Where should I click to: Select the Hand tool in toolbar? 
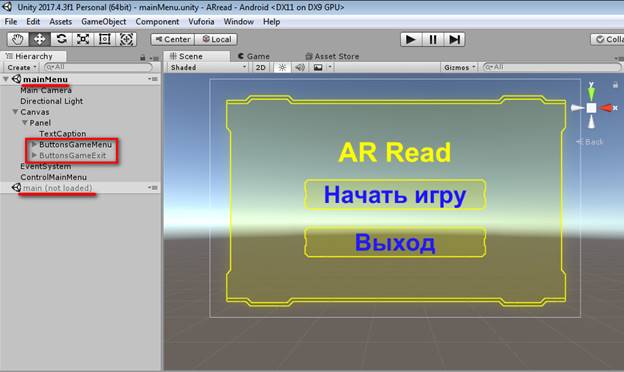(18, 39)
